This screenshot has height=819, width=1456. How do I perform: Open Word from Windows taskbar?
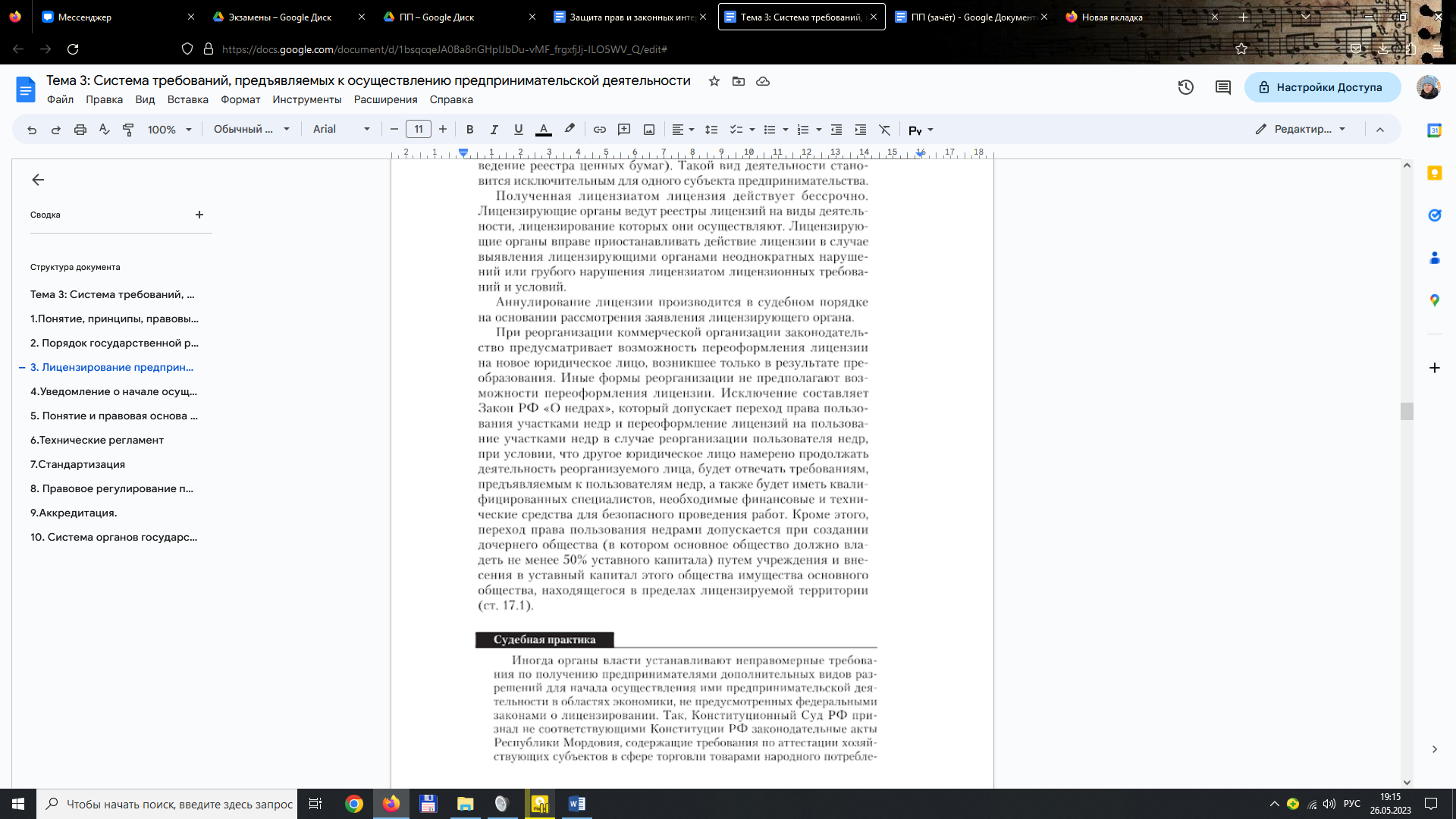[x=576, y=804]
